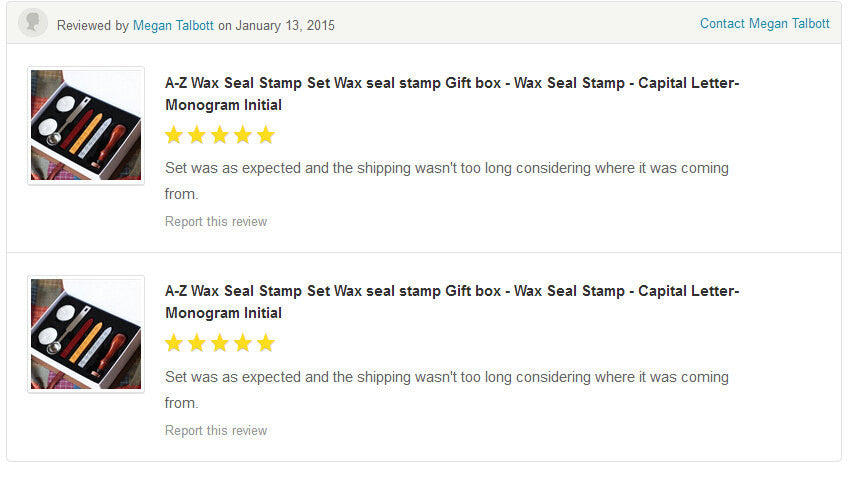The width and height of the screenshot is (862, 482).
Task: Open first A-Z Wax Seal Stamp Set title
Action: point(452,94)
